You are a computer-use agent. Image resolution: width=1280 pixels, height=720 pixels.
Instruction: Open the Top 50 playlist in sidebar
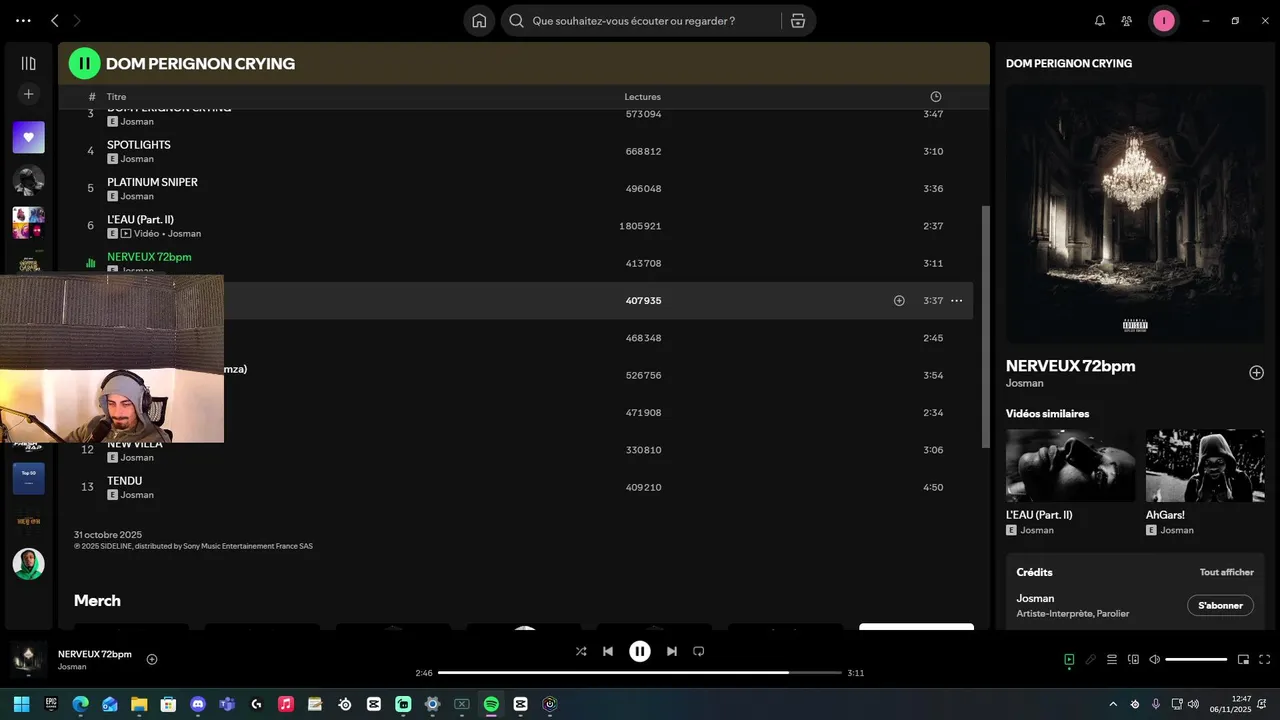[x=28, y=478]
